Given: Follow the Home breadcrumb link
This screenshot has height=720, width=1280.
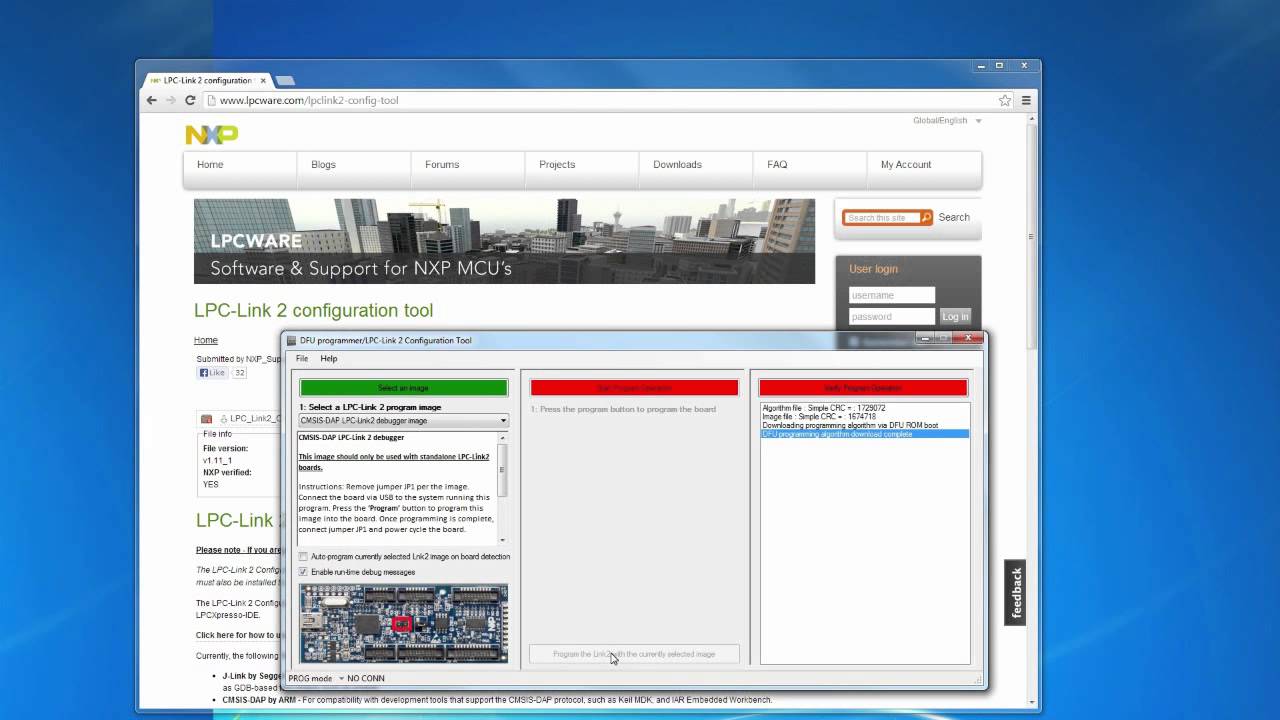Looking at the screenshot, I should point(206,340).
